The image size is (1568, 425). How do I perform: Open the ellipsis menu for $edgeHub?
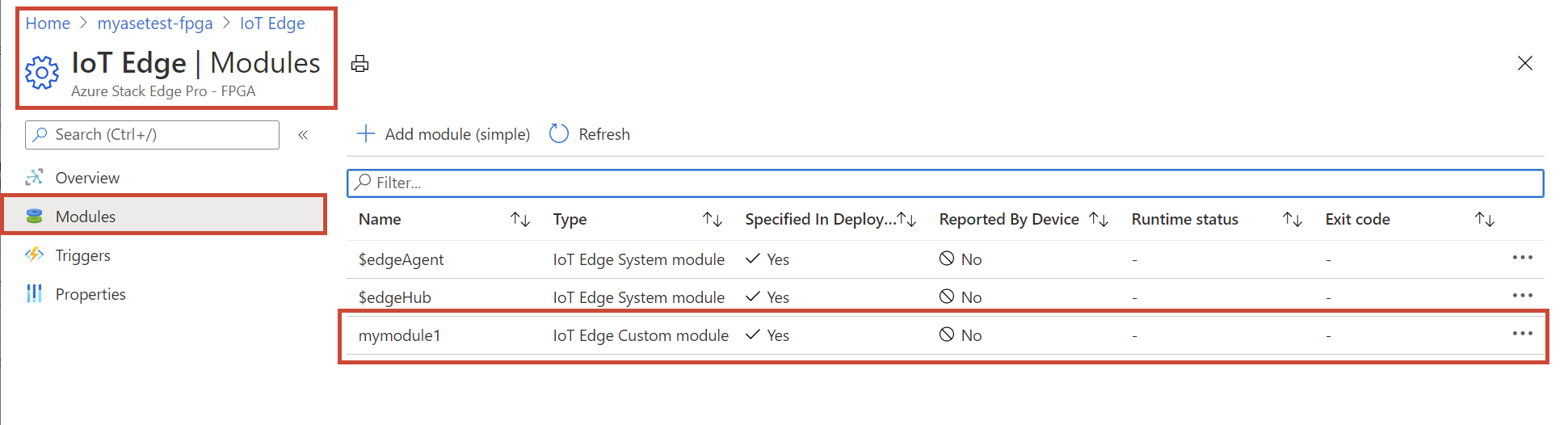1523,296
